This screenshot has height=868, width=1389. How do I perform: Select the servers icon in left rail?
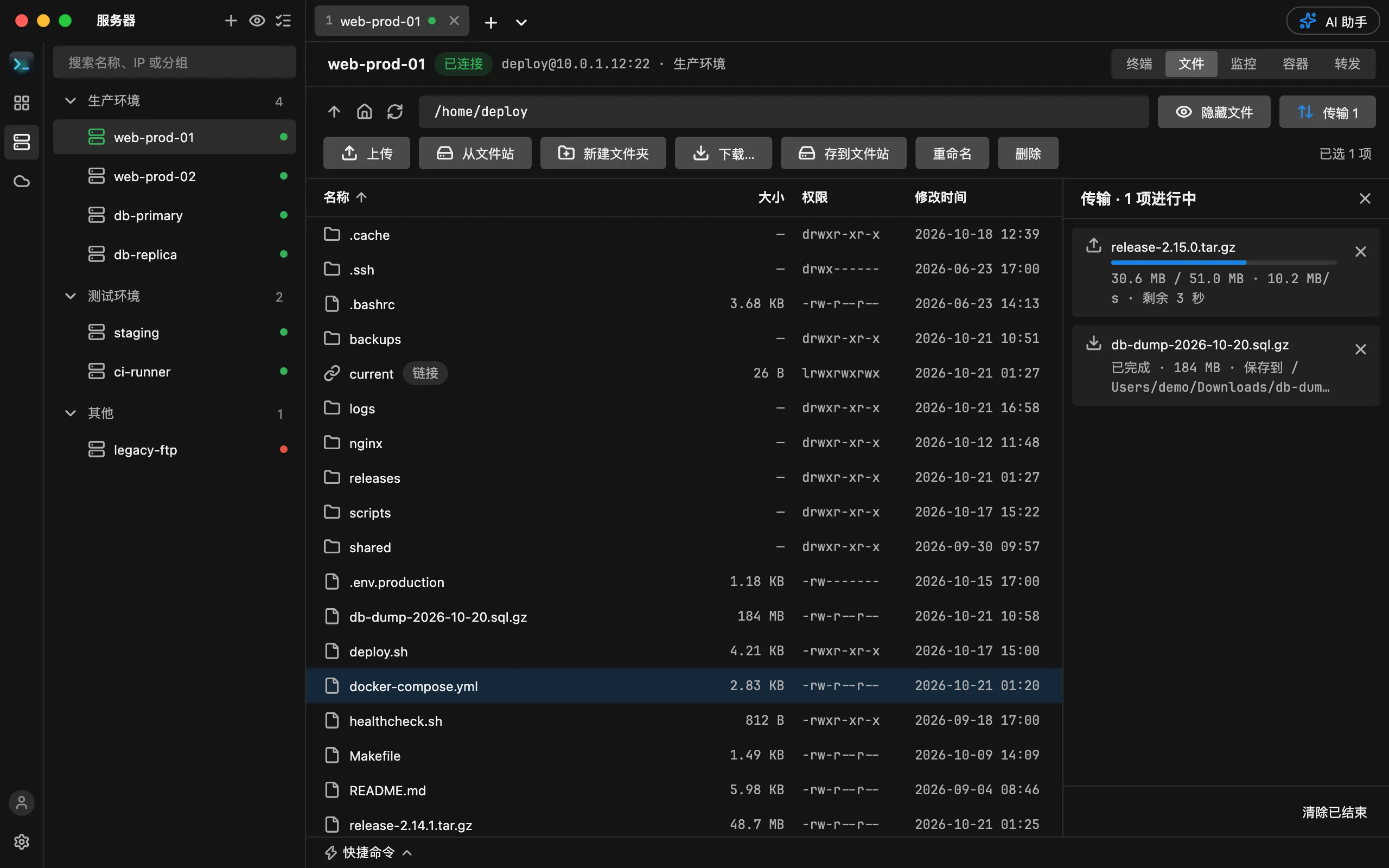(22, 142)
